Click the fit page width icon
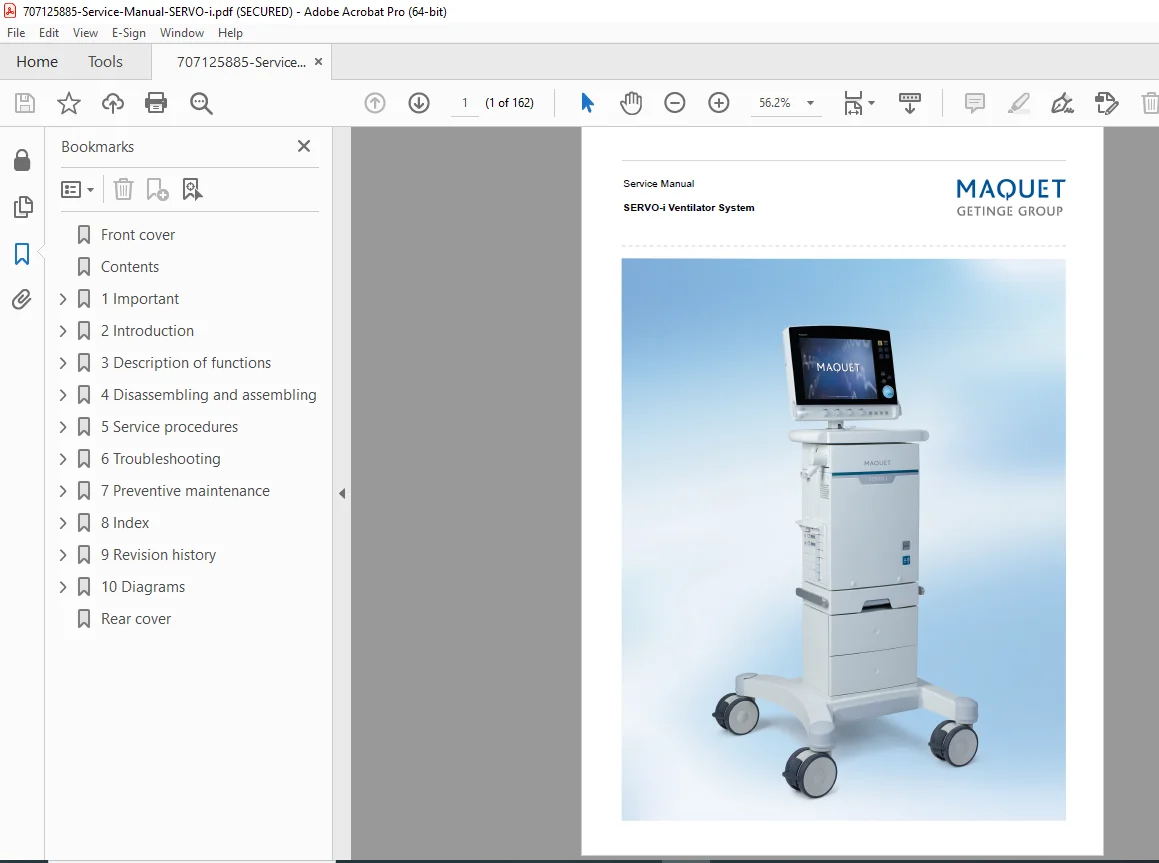The height and width of the screenshot is (863, 1159). click(853, 103)
